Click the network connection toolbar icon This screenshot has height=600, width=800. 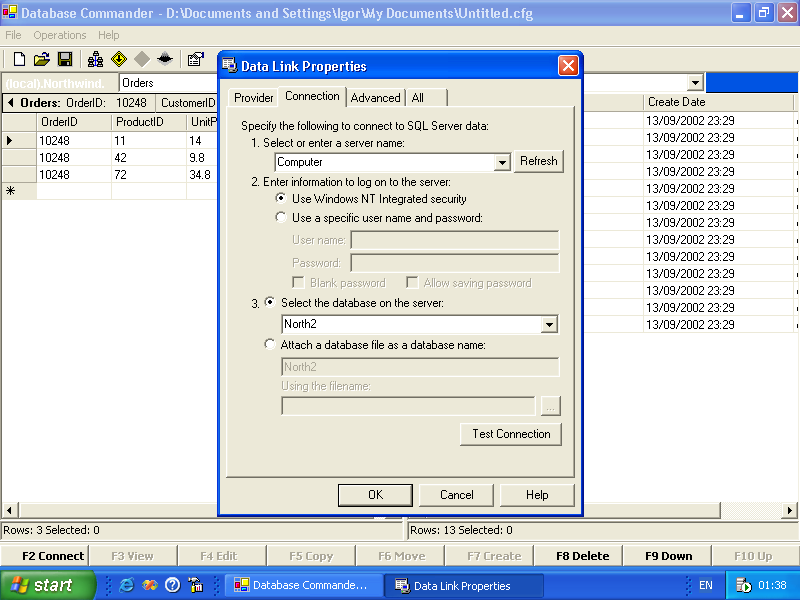click(96, 60)
